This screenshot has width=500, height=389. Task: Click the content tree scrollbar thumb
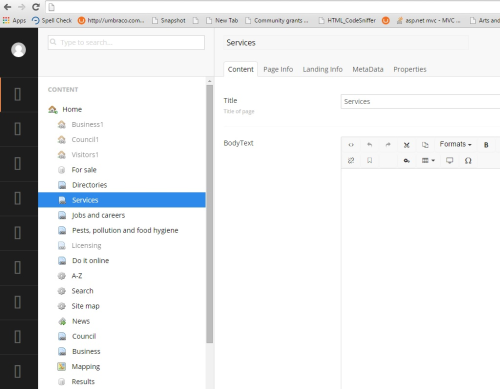209,214
